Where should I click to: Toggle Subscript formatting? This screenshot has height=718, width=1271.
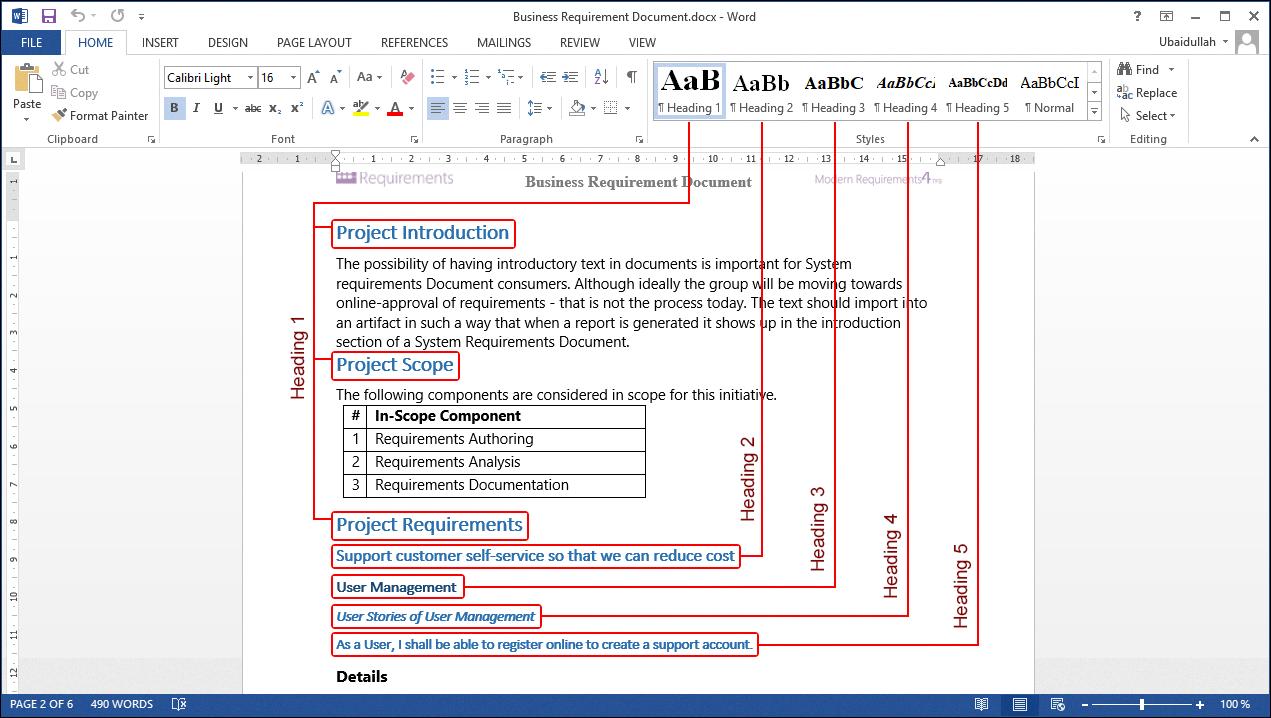(x=276, y=108)
